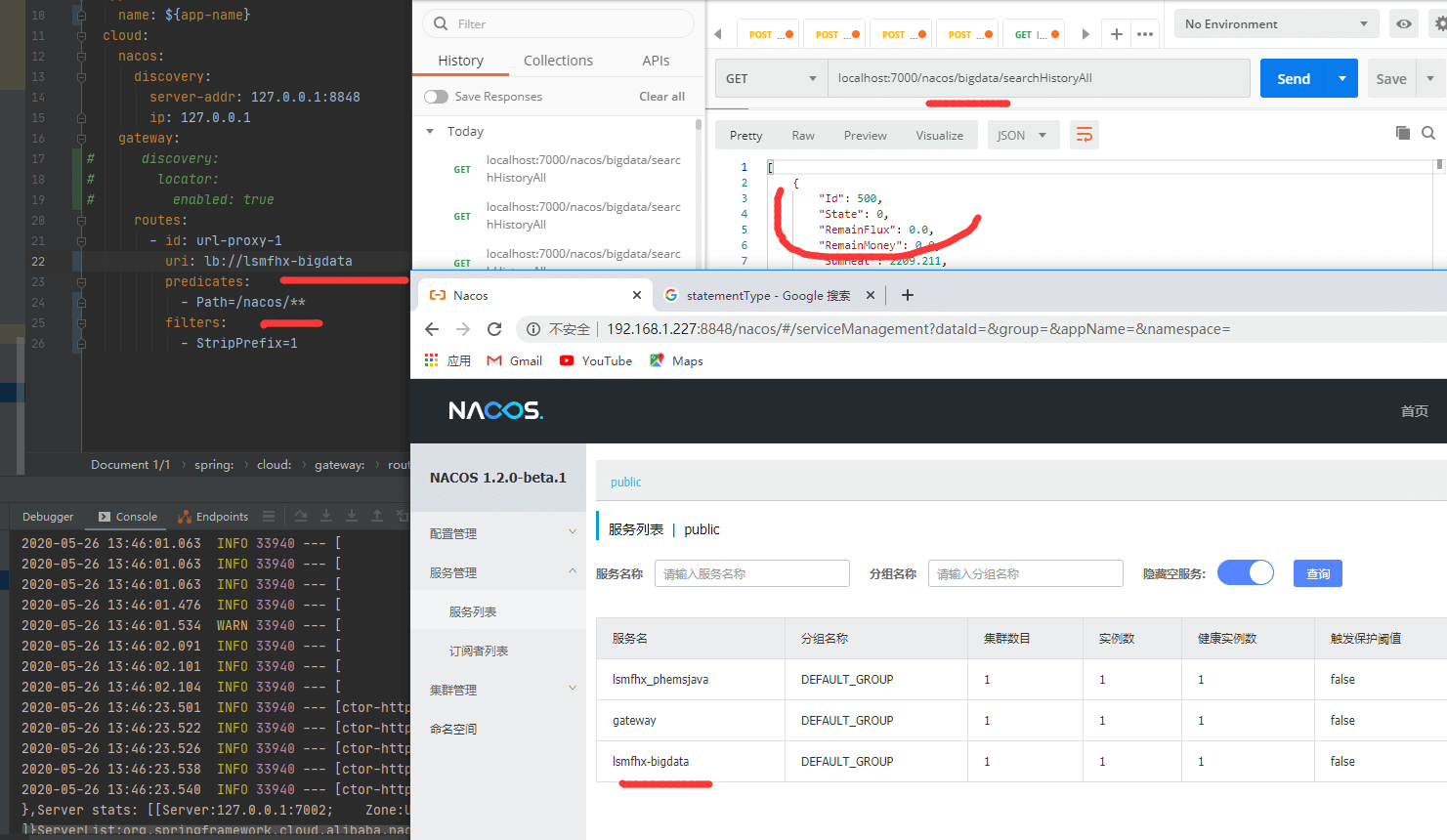This screenshot has width=1447, height=840.
Task: Click the lsmfhx-bigdata service name
Action: pyautogui.click(x=651, y=762)
